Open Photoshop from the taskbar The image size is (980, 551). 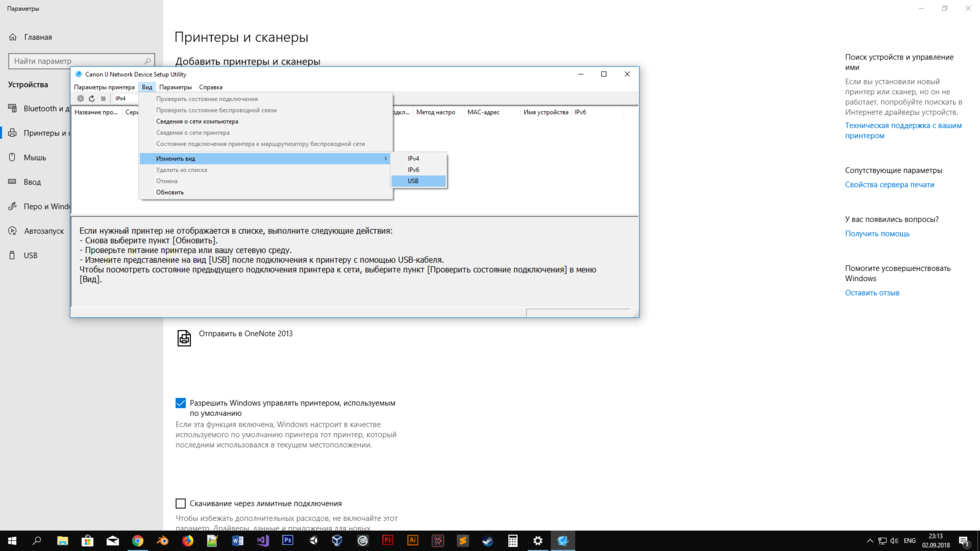pyautogui.click(x=287, y=541)
